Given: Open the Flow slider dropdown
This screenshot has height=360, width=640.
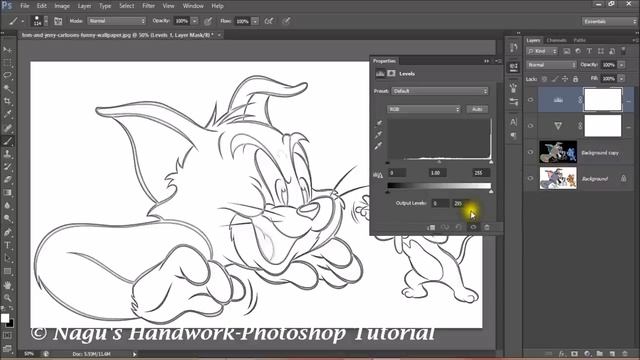Looking at the screenshot, I should 255,21.
